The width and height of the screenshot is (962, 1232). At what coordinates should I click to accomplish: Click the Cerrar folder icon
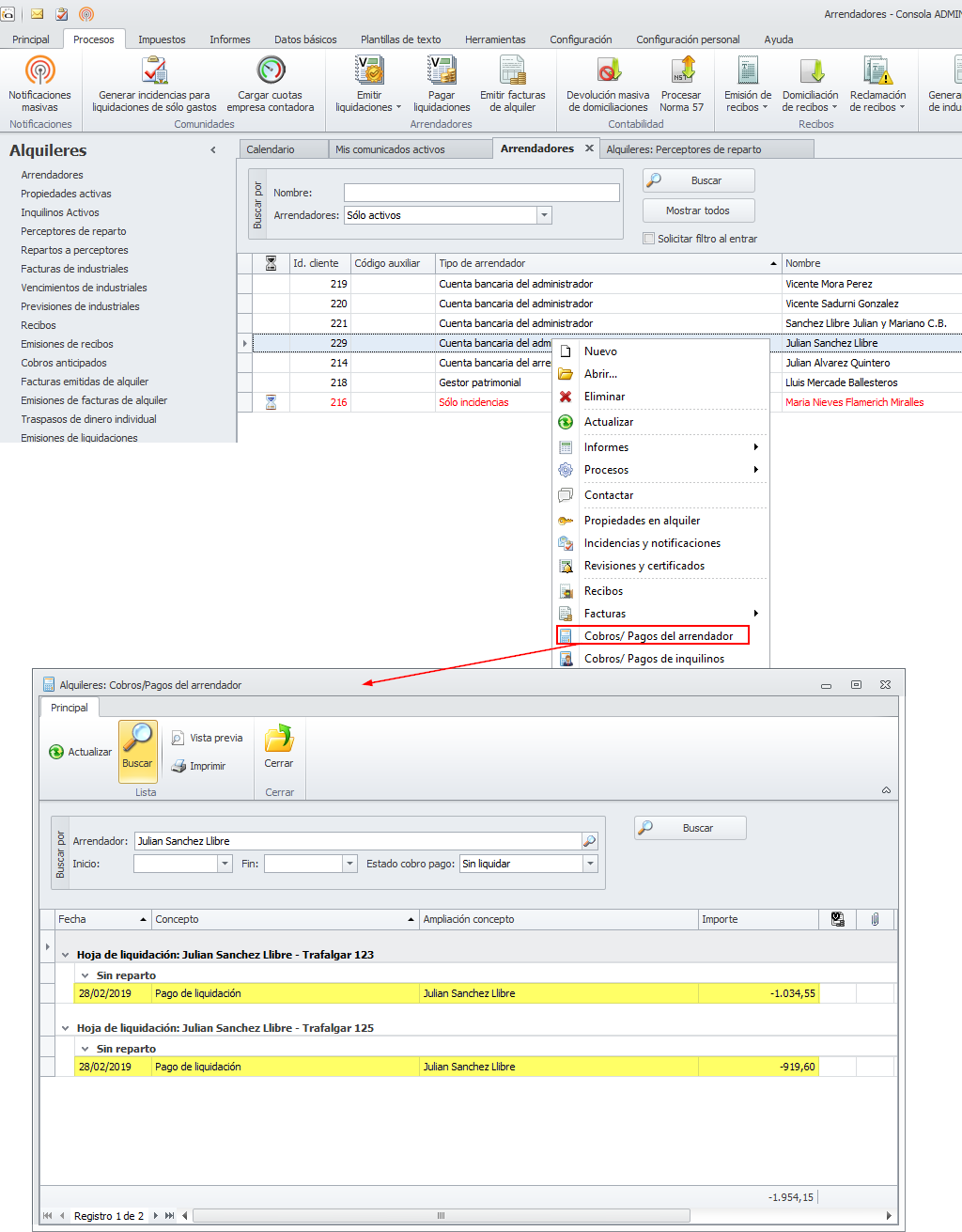[x=279, y=740]
